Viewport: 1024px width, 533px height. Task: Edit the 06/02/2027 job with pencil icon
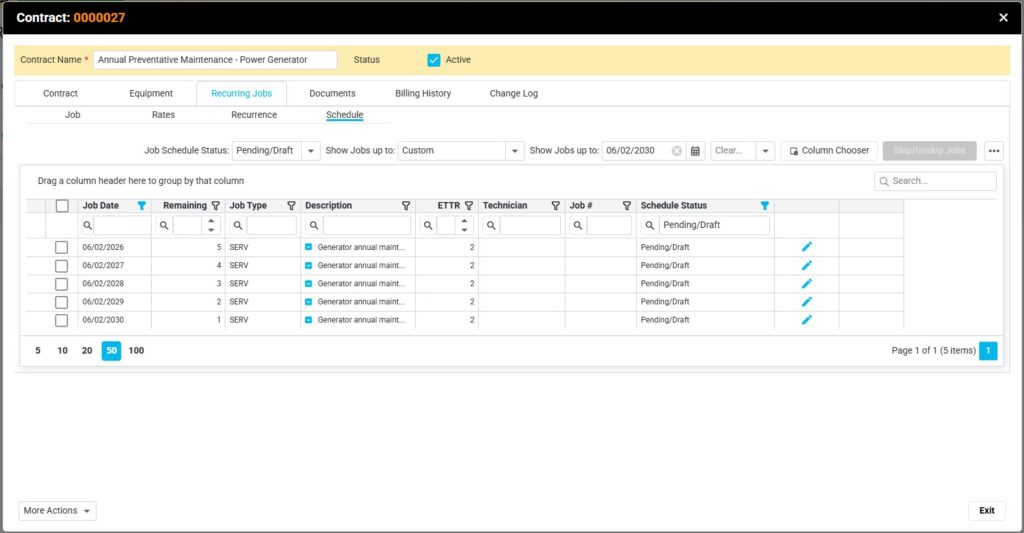coord(807,265)
